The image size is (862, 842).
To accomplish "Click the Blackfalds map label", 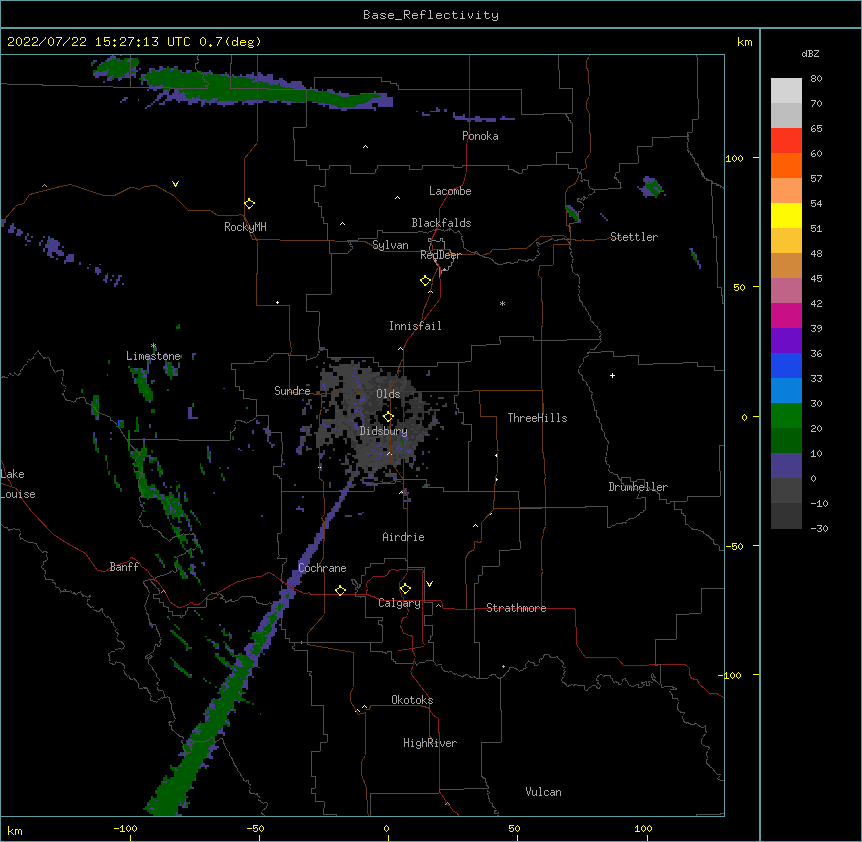I will pos(441,223).
